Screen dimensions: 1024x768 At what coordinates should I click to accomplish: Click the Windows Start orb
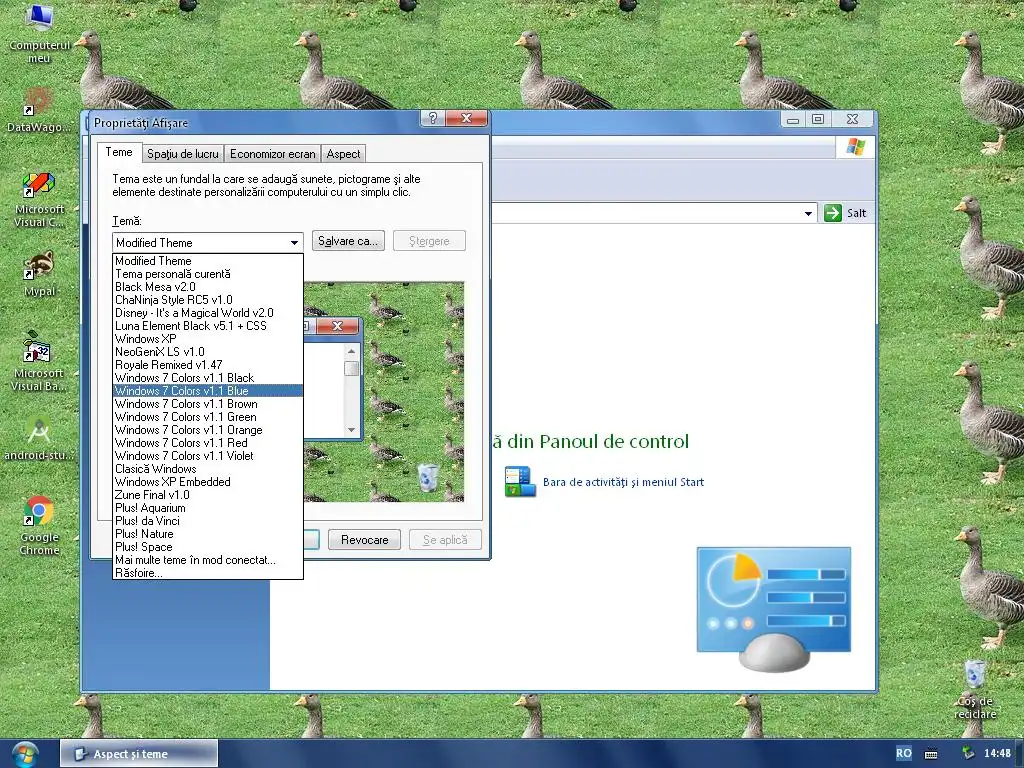25,754
